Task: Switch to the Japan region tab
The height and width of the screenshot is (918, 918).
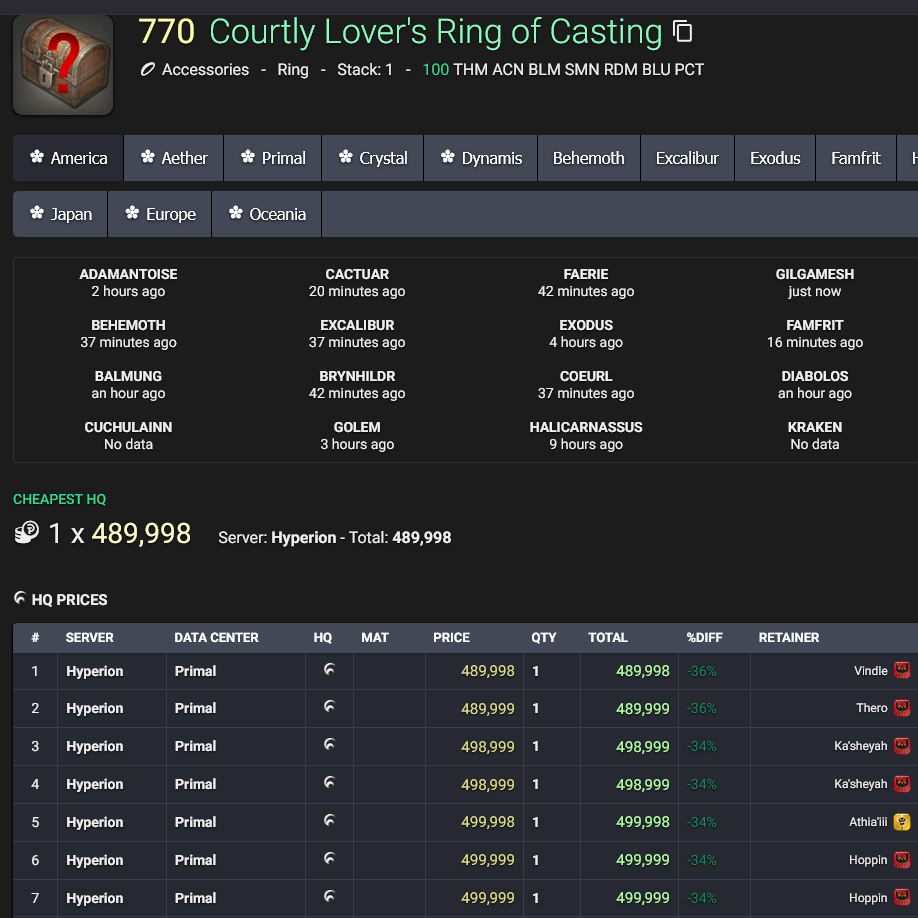Action: [60, 214]
